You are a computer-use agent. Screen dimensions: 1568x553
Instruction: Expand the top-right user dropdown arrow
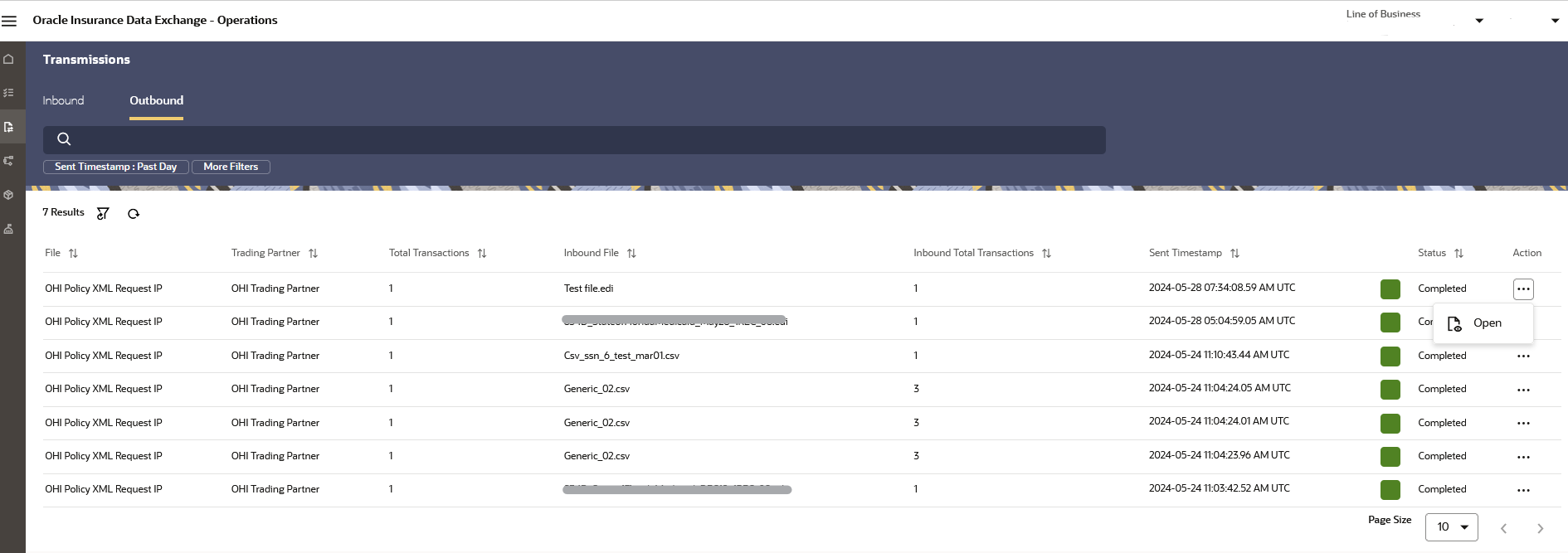[x=1555, y=21]
